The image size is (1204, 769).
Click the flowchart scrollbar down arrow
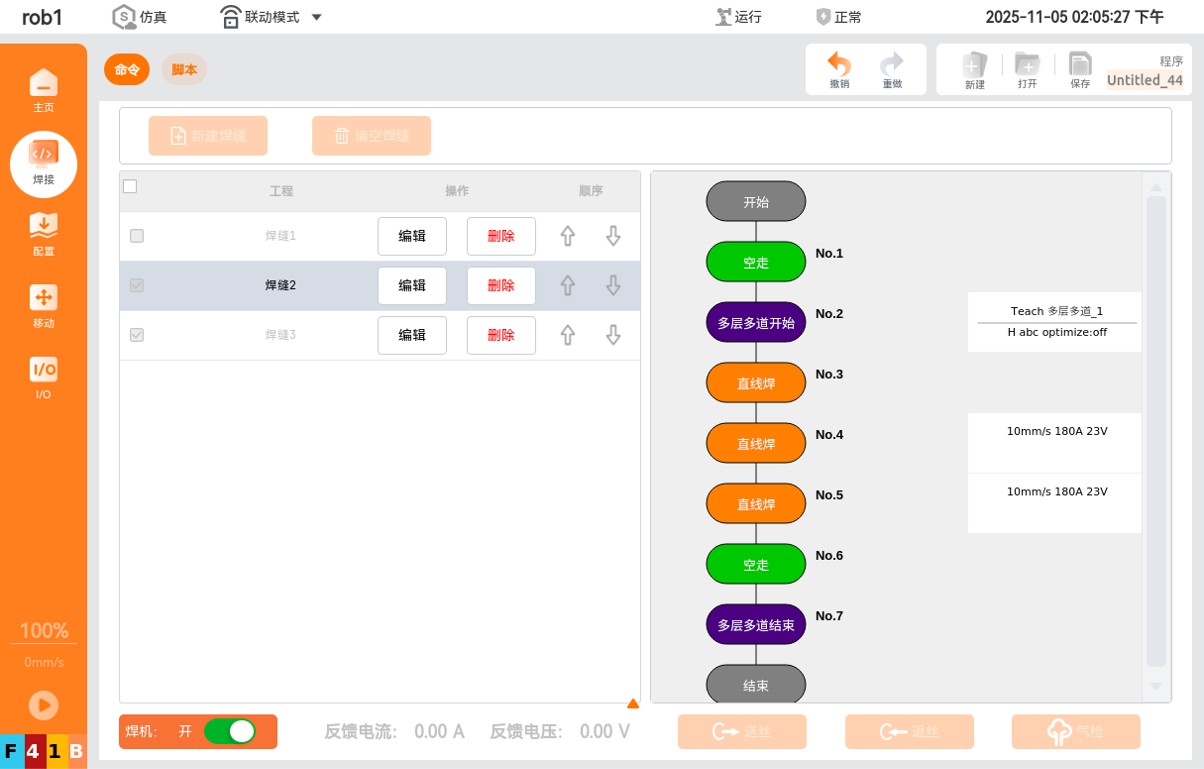(x=1156, y=686)
